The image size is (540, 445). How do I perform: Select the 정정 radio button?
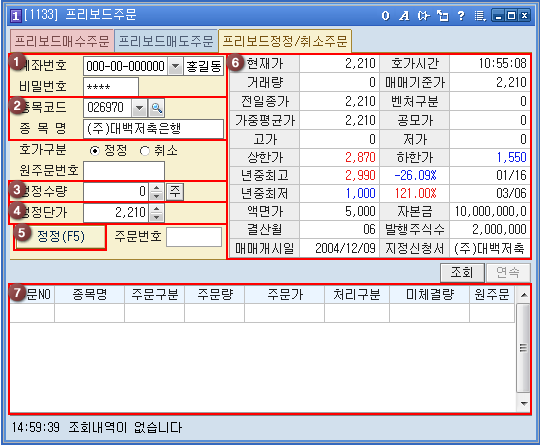pyautogui.click(x=94, y=151)
